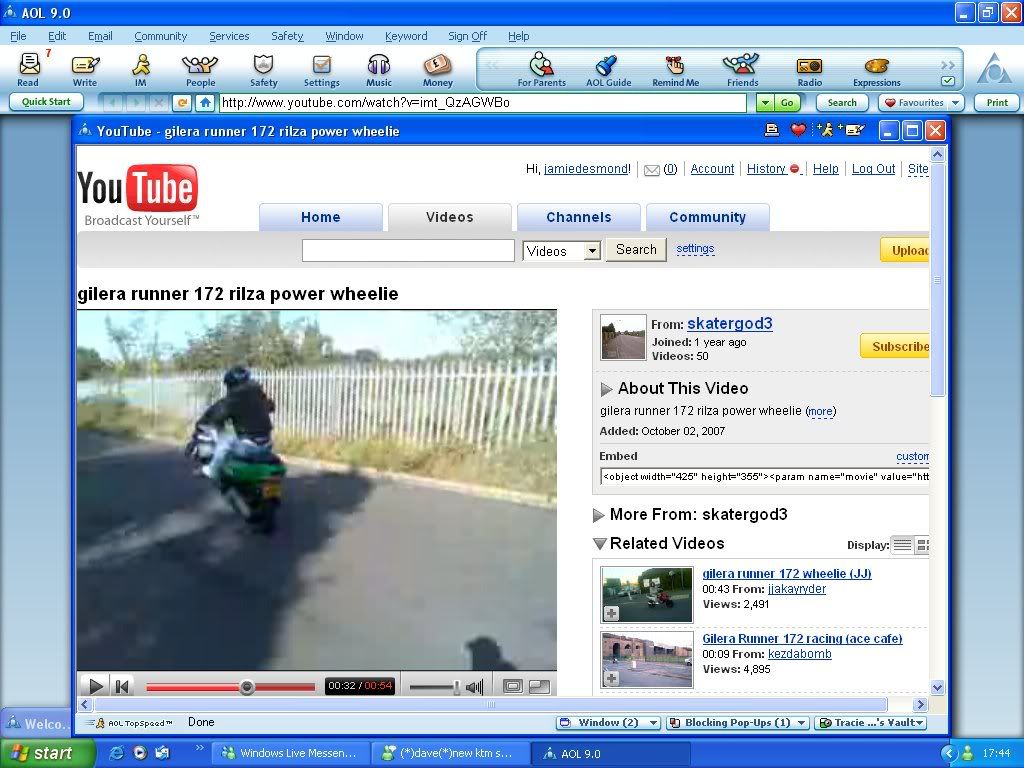Toggle video player size icon

[539, 686]
